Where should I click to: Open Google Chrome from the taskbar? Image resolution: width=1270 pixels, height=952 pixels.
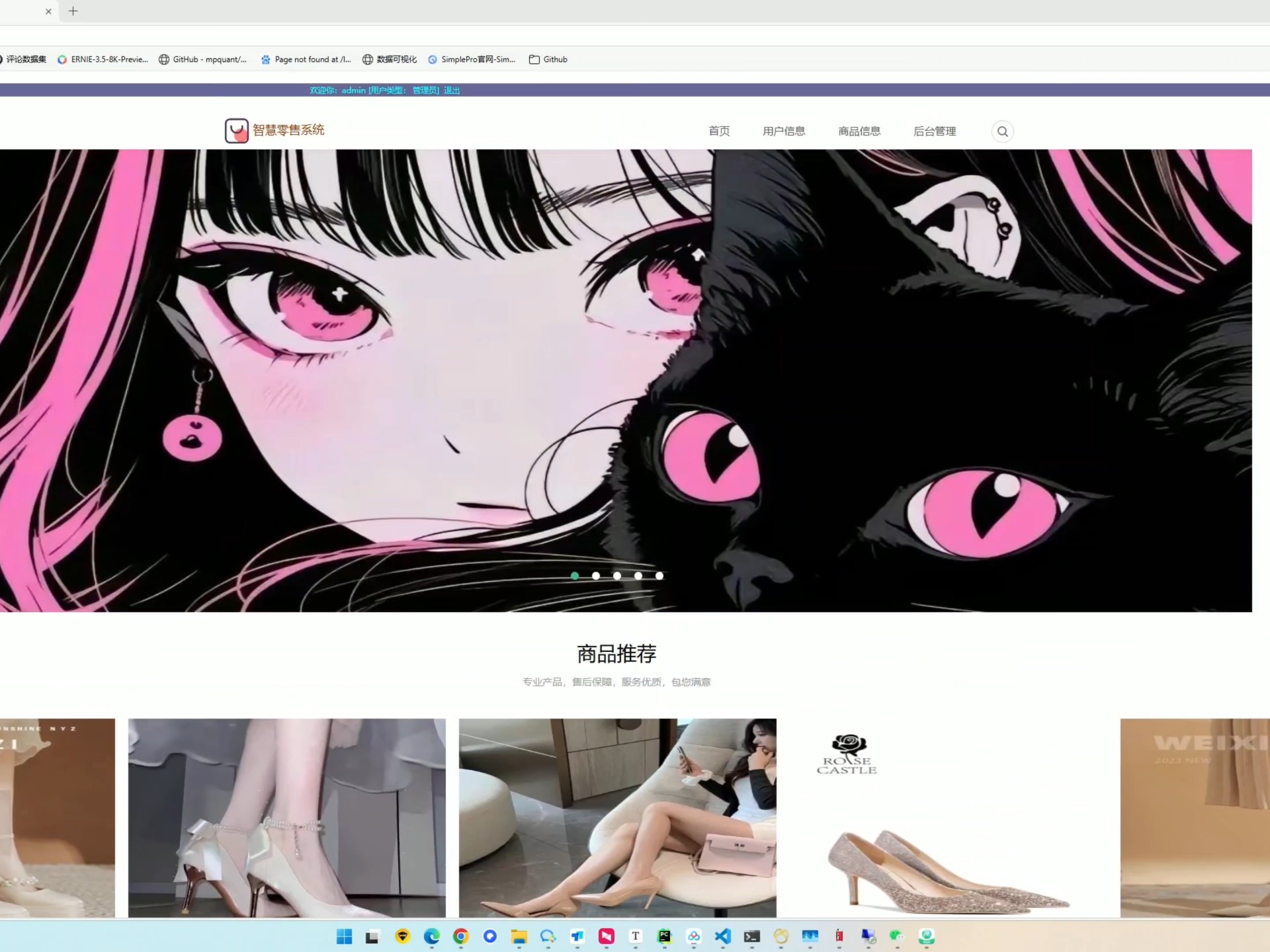tap(461, 936)
